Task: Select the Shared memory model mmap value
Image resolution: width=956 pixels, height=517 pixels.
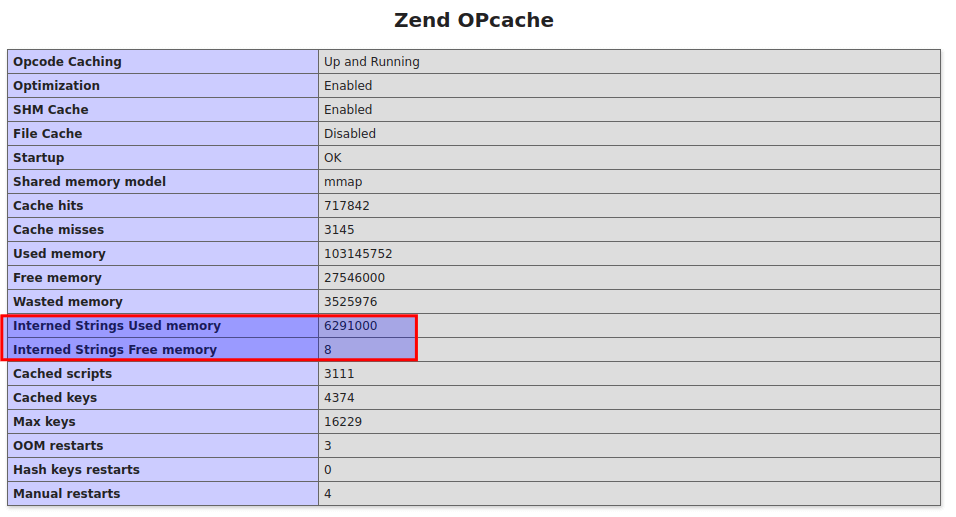Action: click(x=343, y=182)
